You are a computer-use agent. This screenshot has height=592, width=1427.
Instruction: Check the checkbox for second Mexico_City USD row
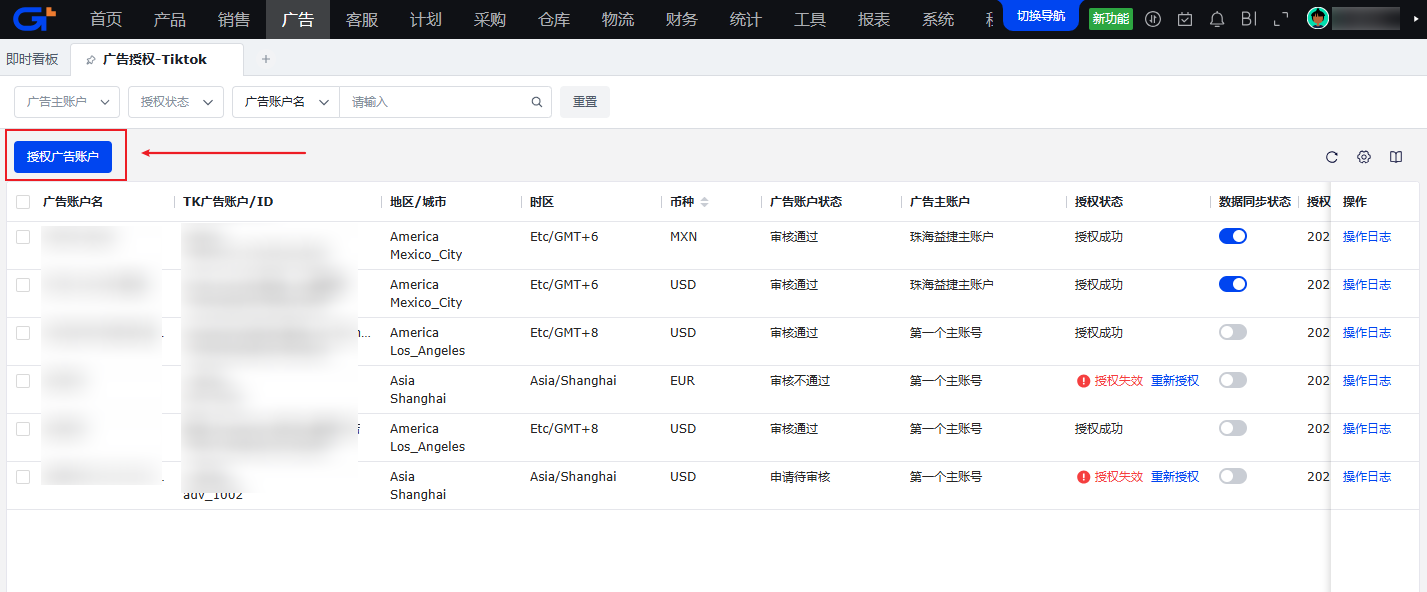[23, 285]
